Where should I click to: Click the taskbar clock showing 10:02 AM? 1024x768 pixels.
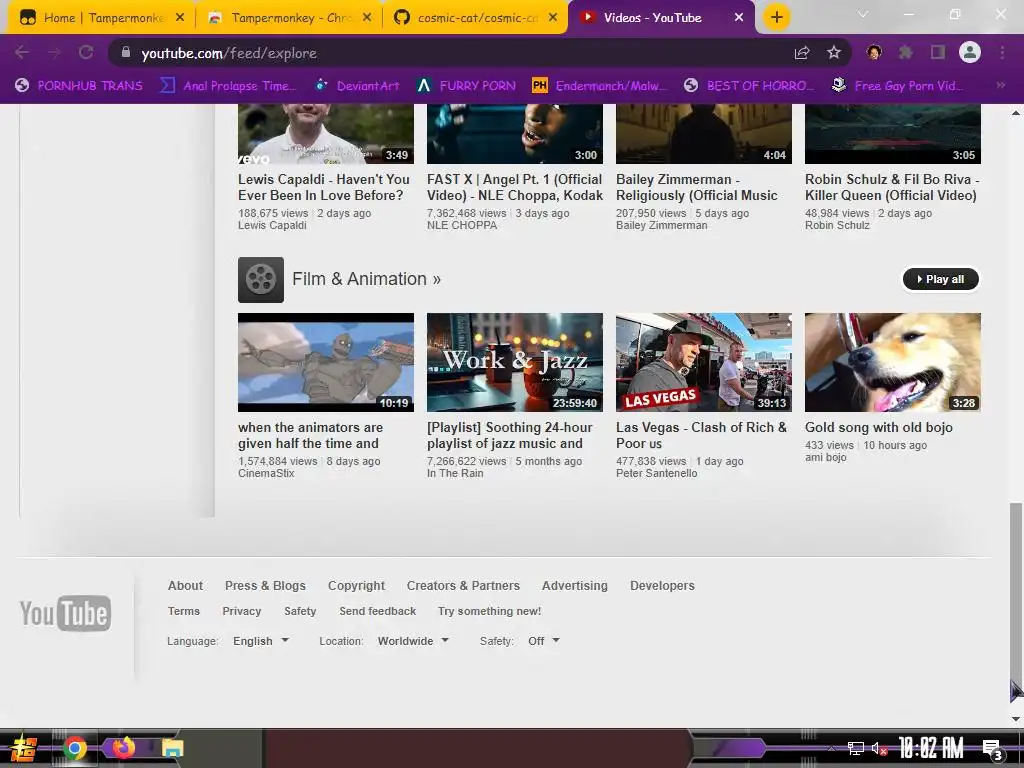[931, 748]
